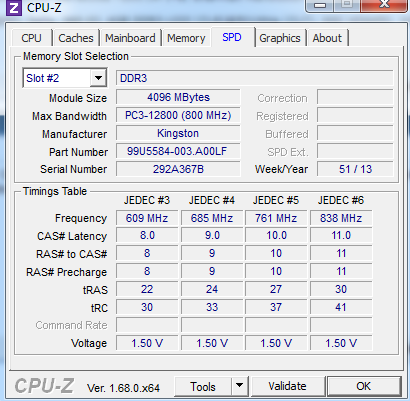Open the Tools dropdown arrow
This screenshot has width=410, height=401.
tap(239, 386)
